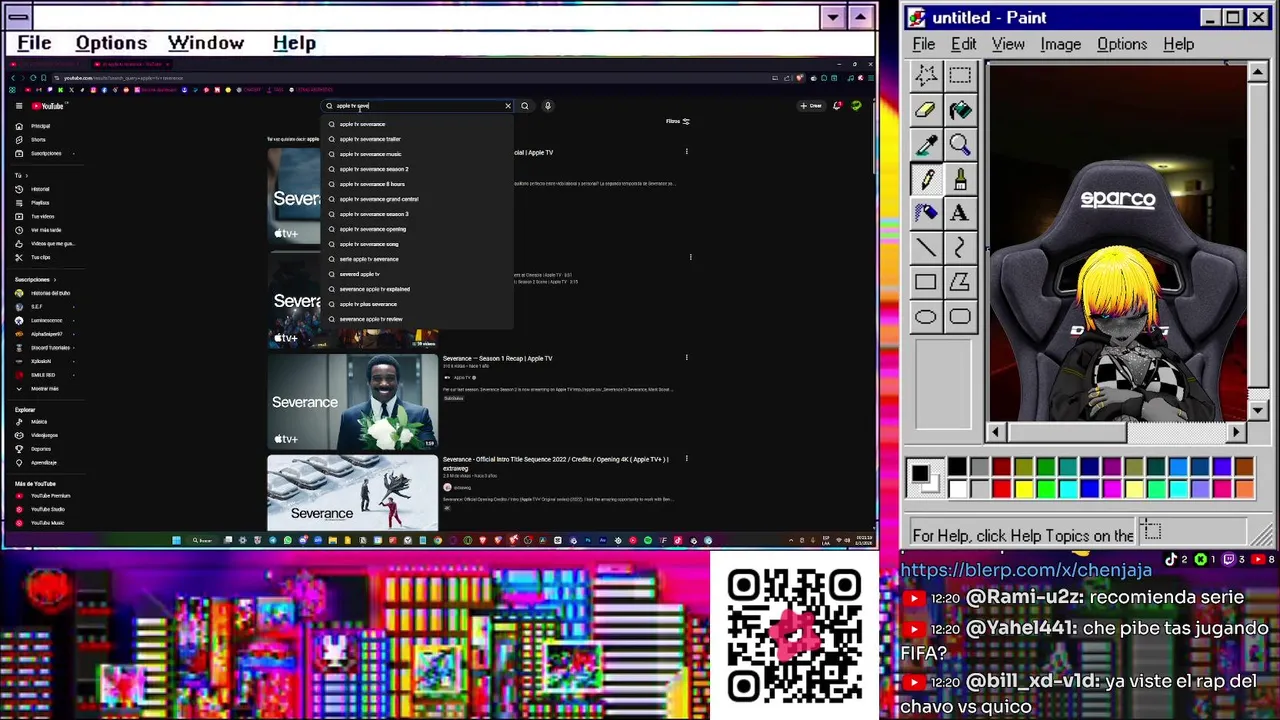Open the outer window's Help menu

click(x=294, y=43)
